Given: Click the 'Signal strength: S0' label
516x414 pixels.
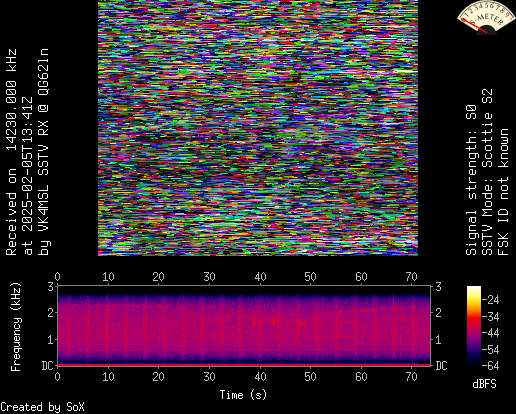Looking at the screenshot, I should pos(471,180).
